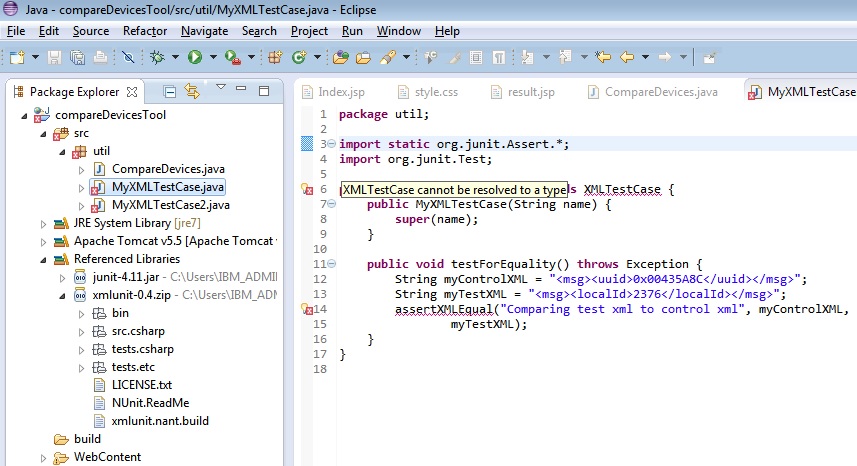Fold the constructor at line 7
Viewport: 857px width, 466px height.
331,204
